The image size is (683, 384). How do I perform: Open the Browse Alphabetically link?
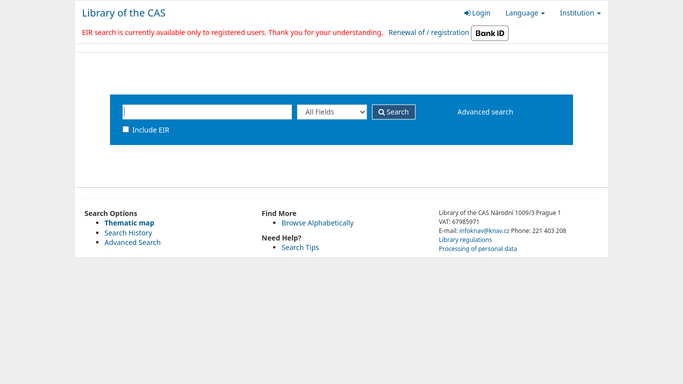coord(318,223)
